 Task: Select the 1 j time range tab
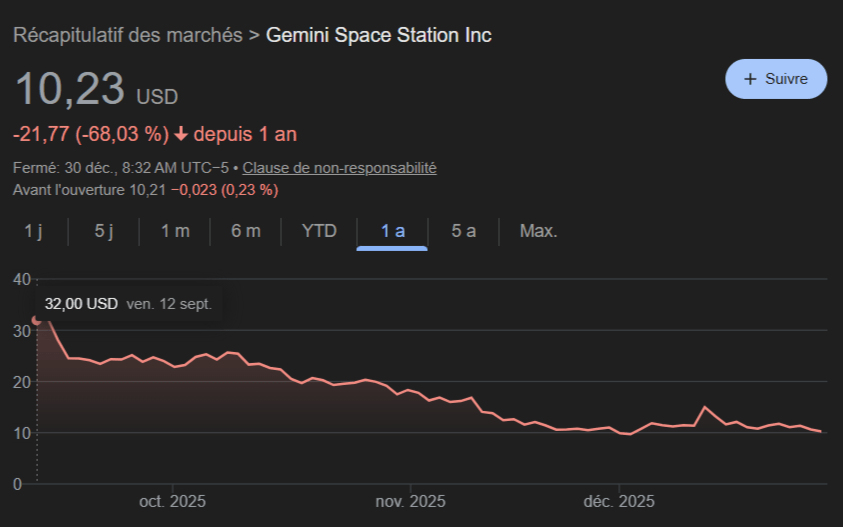[33, 231]
